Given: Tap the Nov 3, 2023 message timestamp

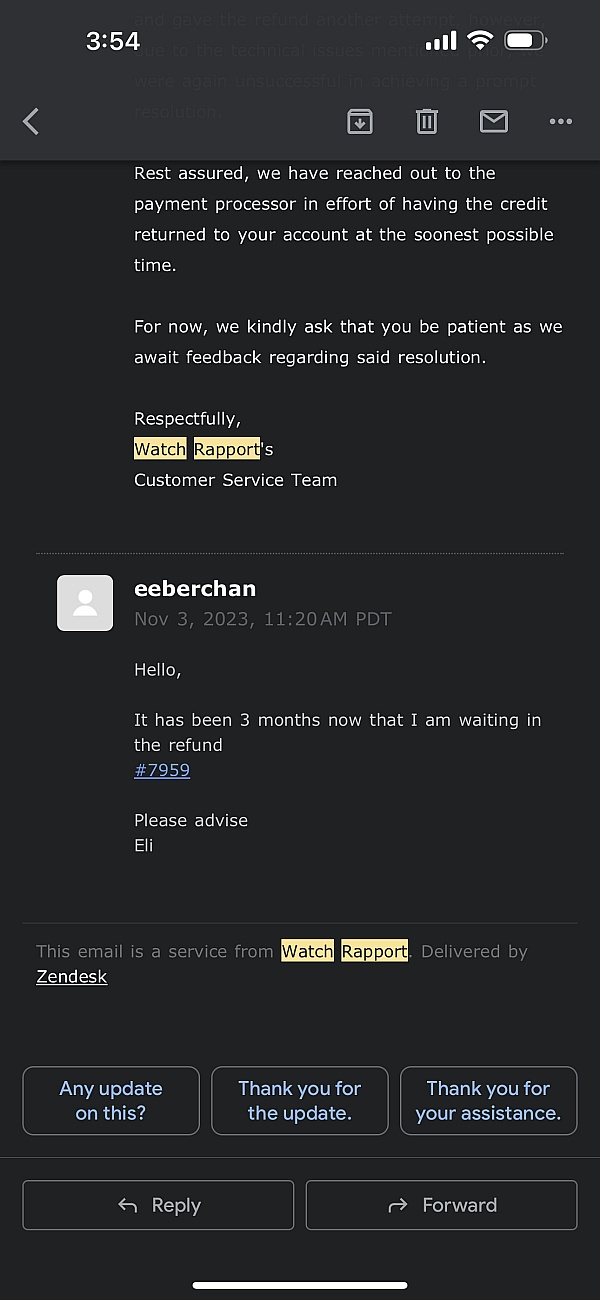Looking at the screenshot, I should coord(263,619).
